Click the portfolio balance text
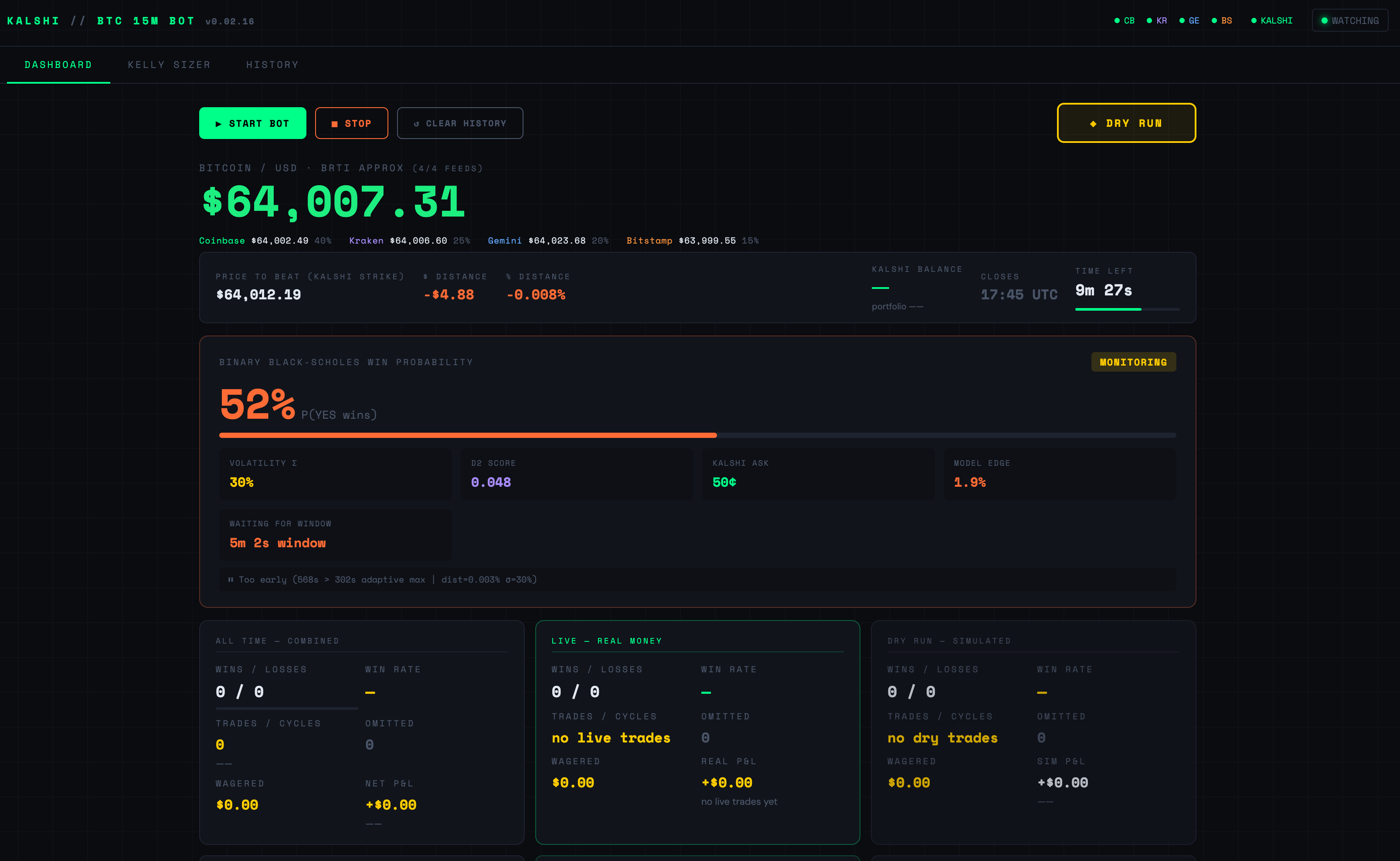 click(x=897, y=306)
